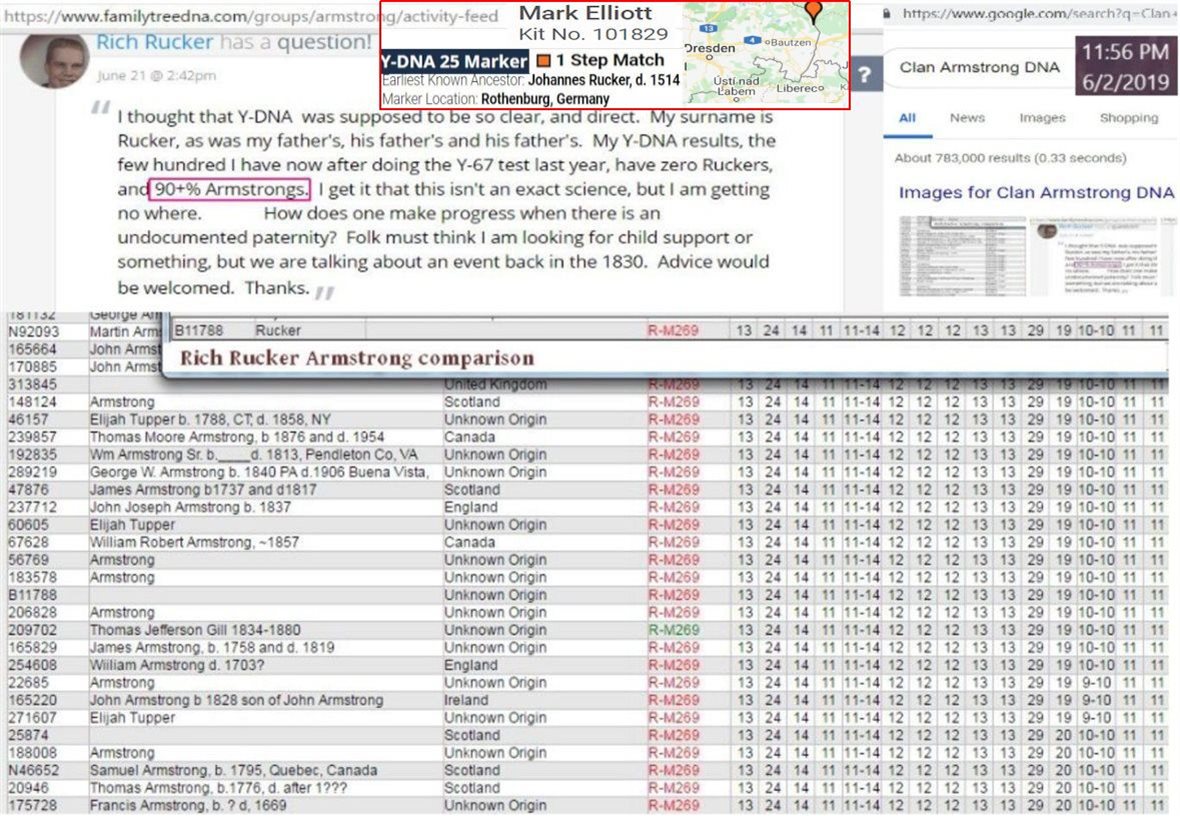Select the All search tab

click(908, 118)
